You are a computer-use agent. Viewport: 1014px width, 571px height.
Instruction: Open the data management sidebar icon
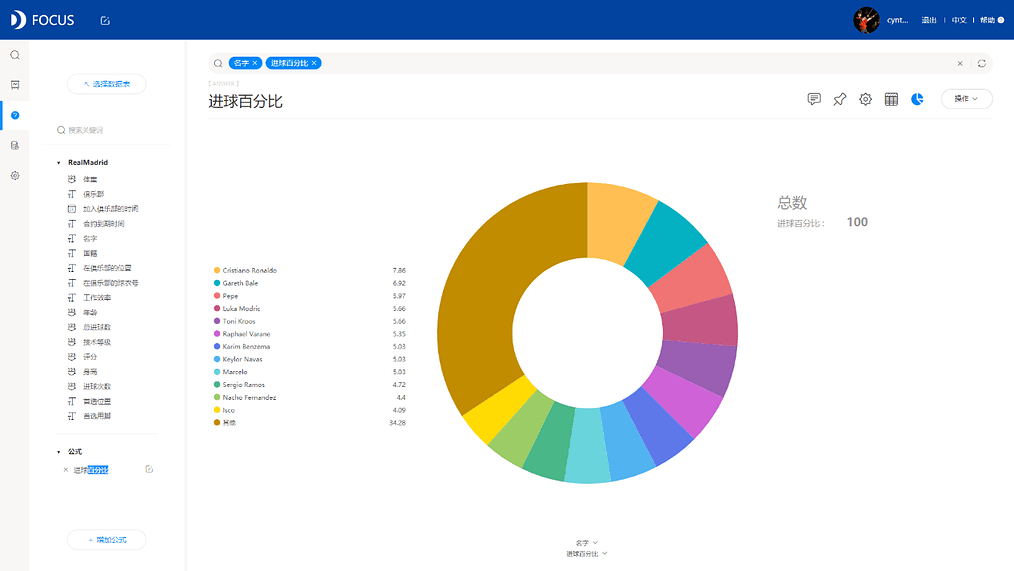pos(15,145)
